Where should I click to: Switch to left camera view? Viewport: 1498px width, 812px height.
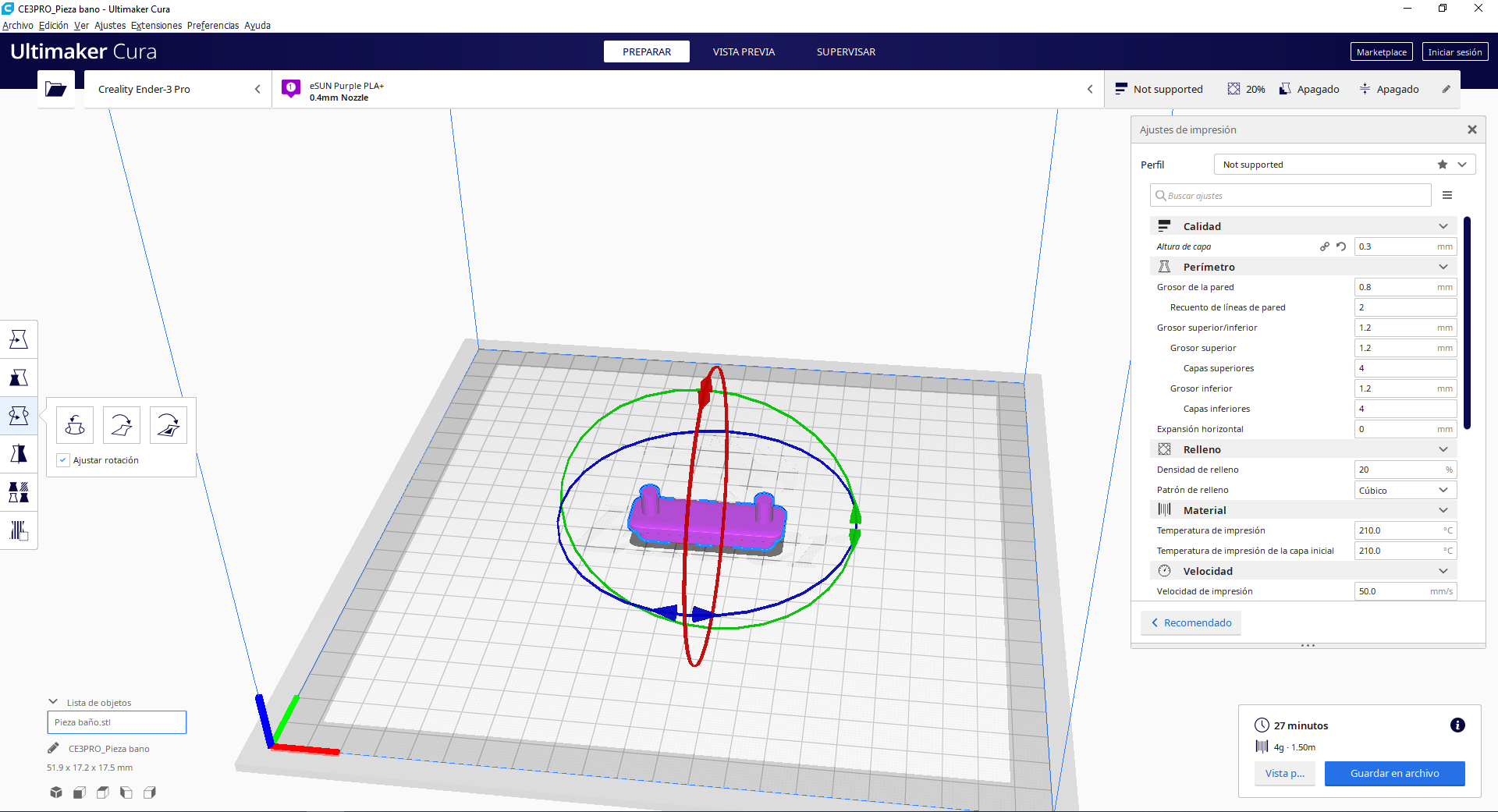[126, 792]
